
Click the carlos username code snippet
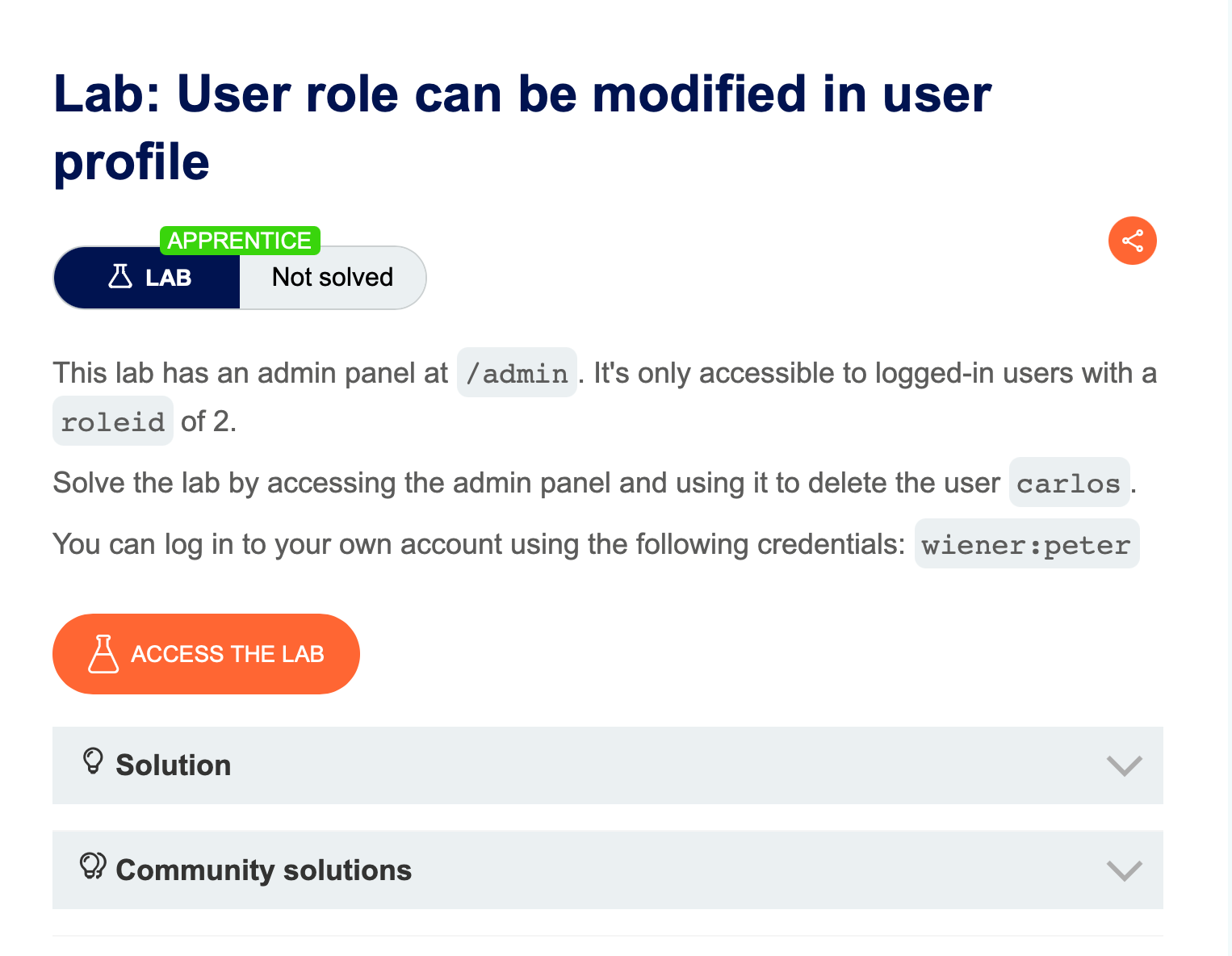(1068, 483)
